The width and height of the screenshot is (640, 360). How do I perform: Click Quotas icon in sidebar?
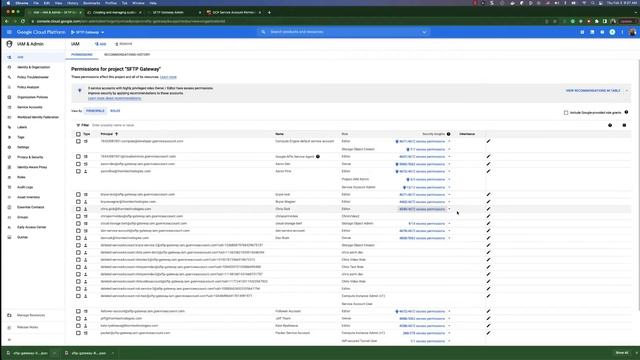click(9, 237)
